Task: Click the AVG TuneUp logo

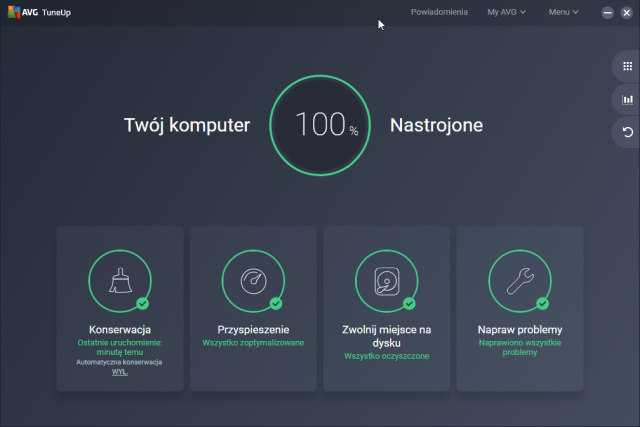Action: pyautogui.click(x=39, y=12)
